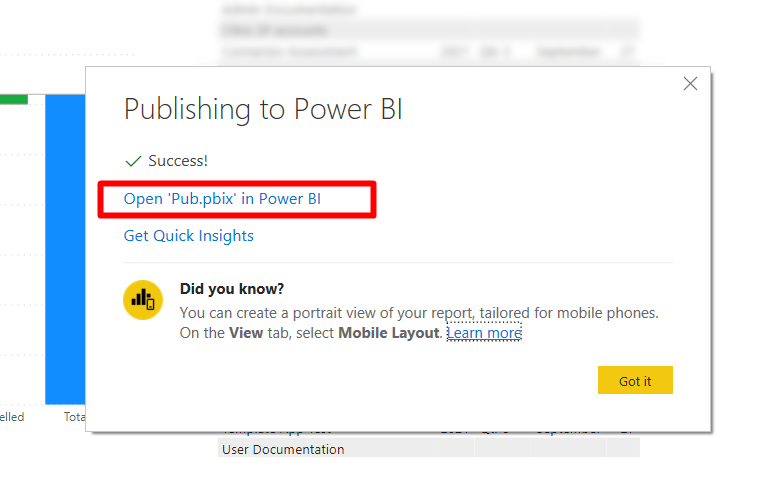Click the 'Success!' status text
The height and width of the screenshot is (485, 767).
178,160
